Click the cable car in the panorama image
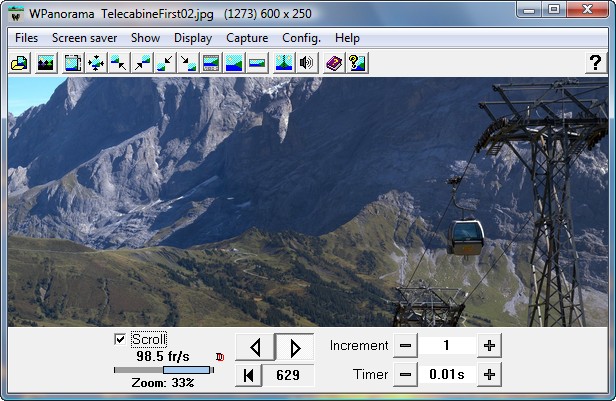The image size is (616, 401). point(466,237)
